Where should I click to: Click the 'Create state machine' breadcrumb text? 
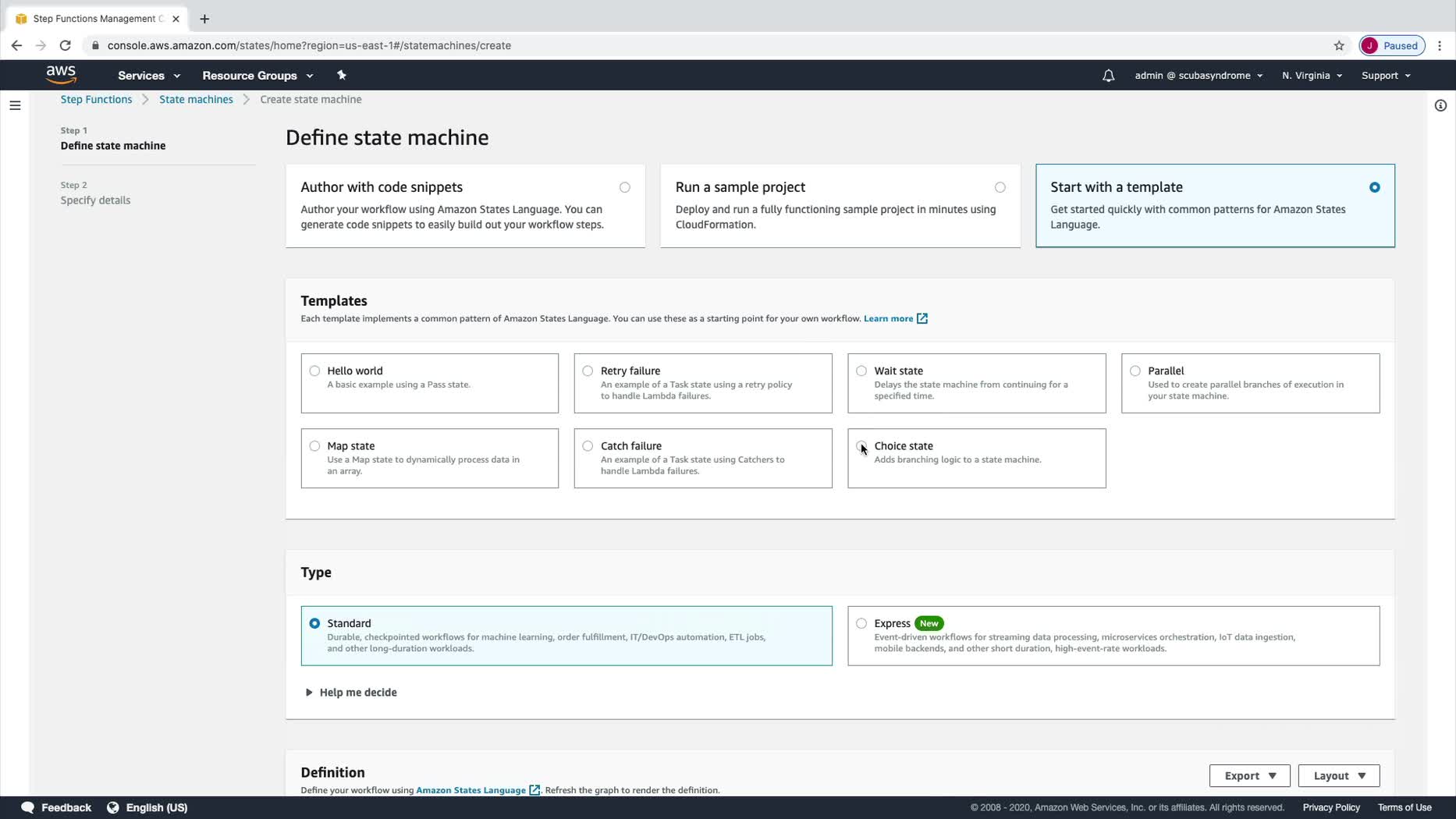(x=311, y=99)
